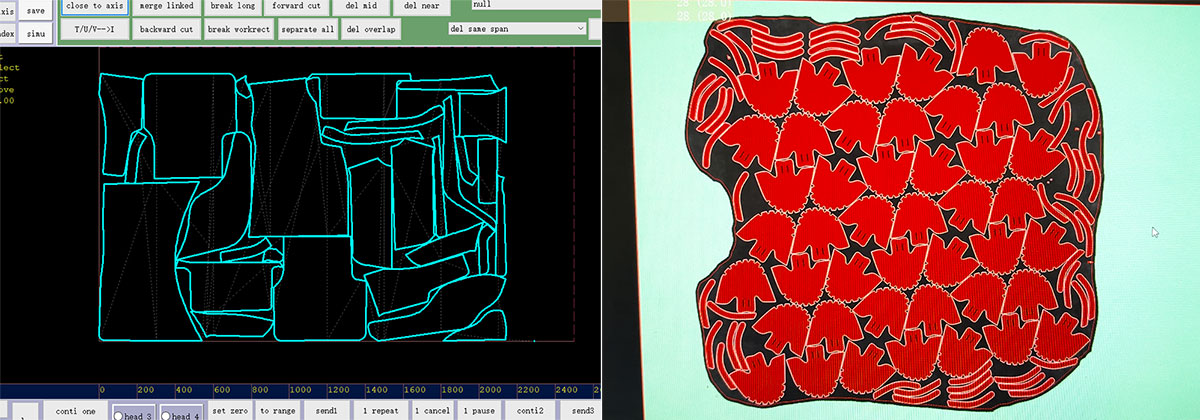The image size is (1200, 420).
Task: Click the 'set zero' button
Action: pyautogui.click(x=229, y=411)
